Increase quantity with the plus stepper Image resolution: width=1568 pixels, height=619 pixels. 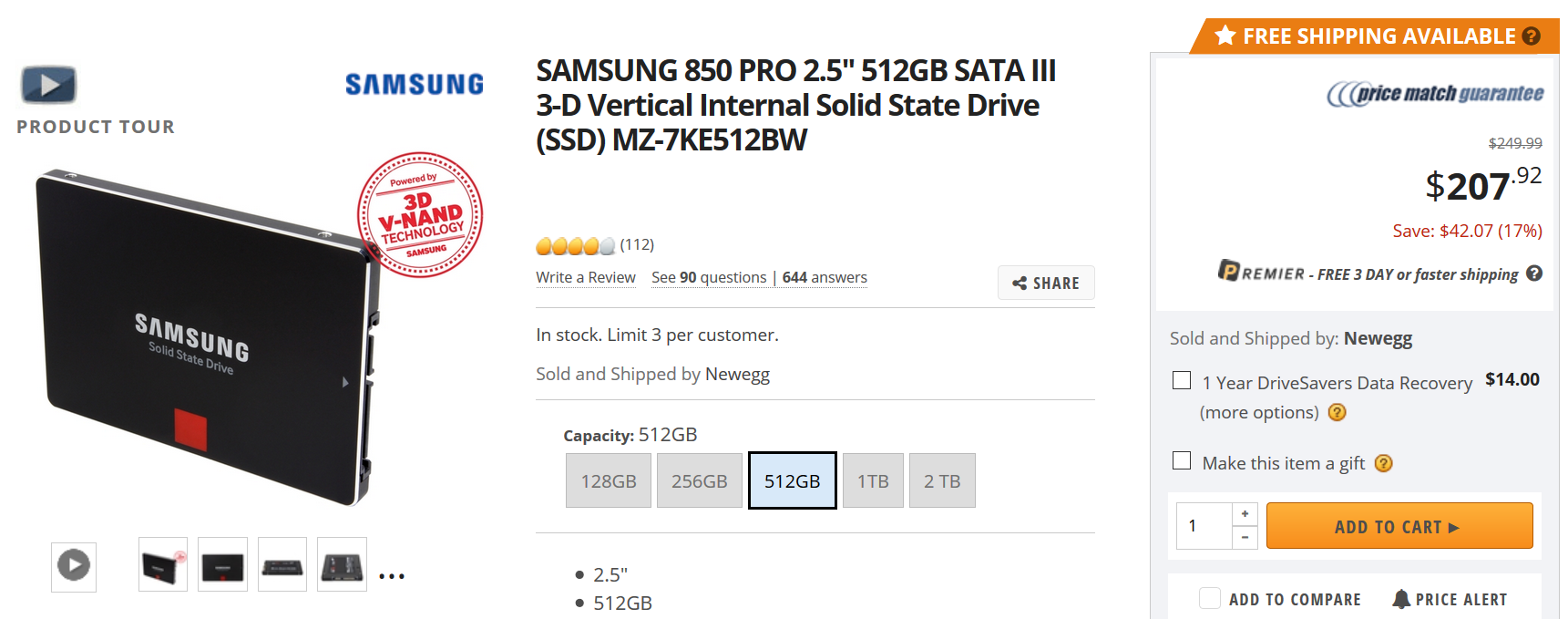[x=1245, y=513]
